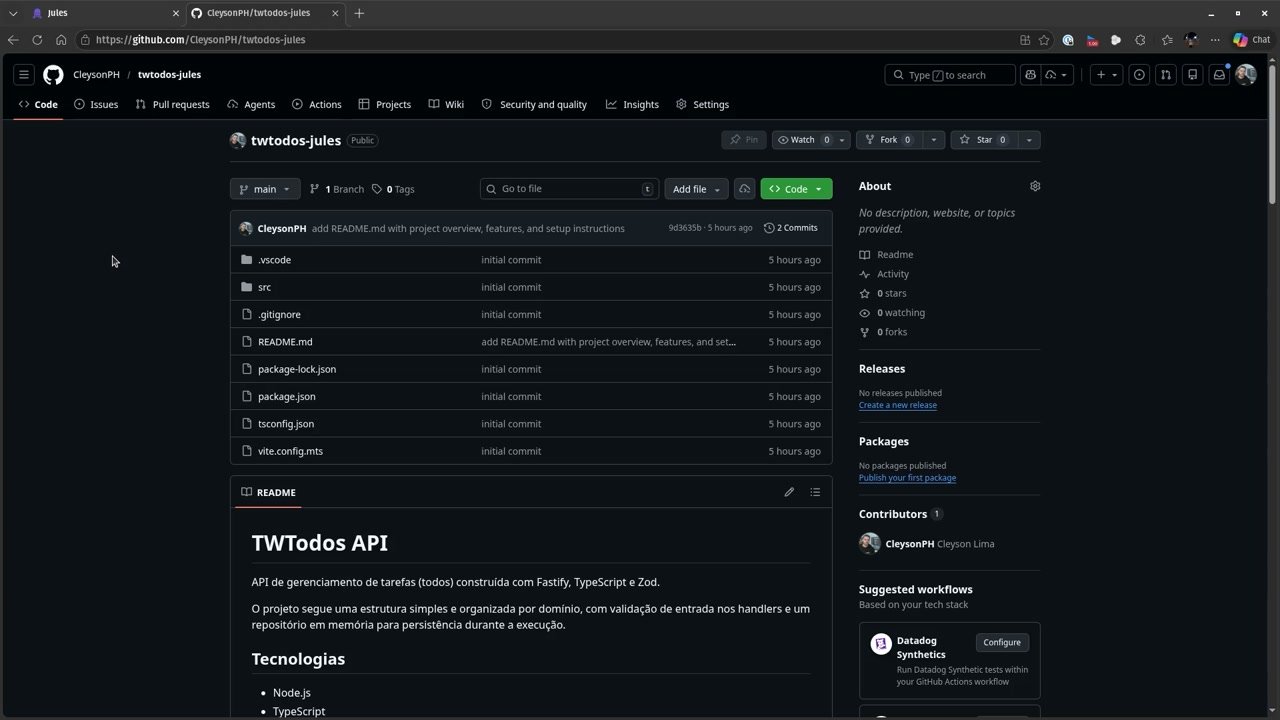The image size is (1280, 720).
Task: Configure the Datadog Synthetics workflow
Action: point(1002,642)
